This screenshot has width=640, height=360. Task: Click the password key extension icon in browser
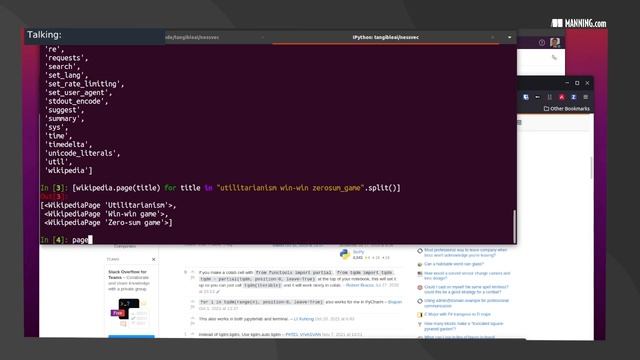click(538, 97)
